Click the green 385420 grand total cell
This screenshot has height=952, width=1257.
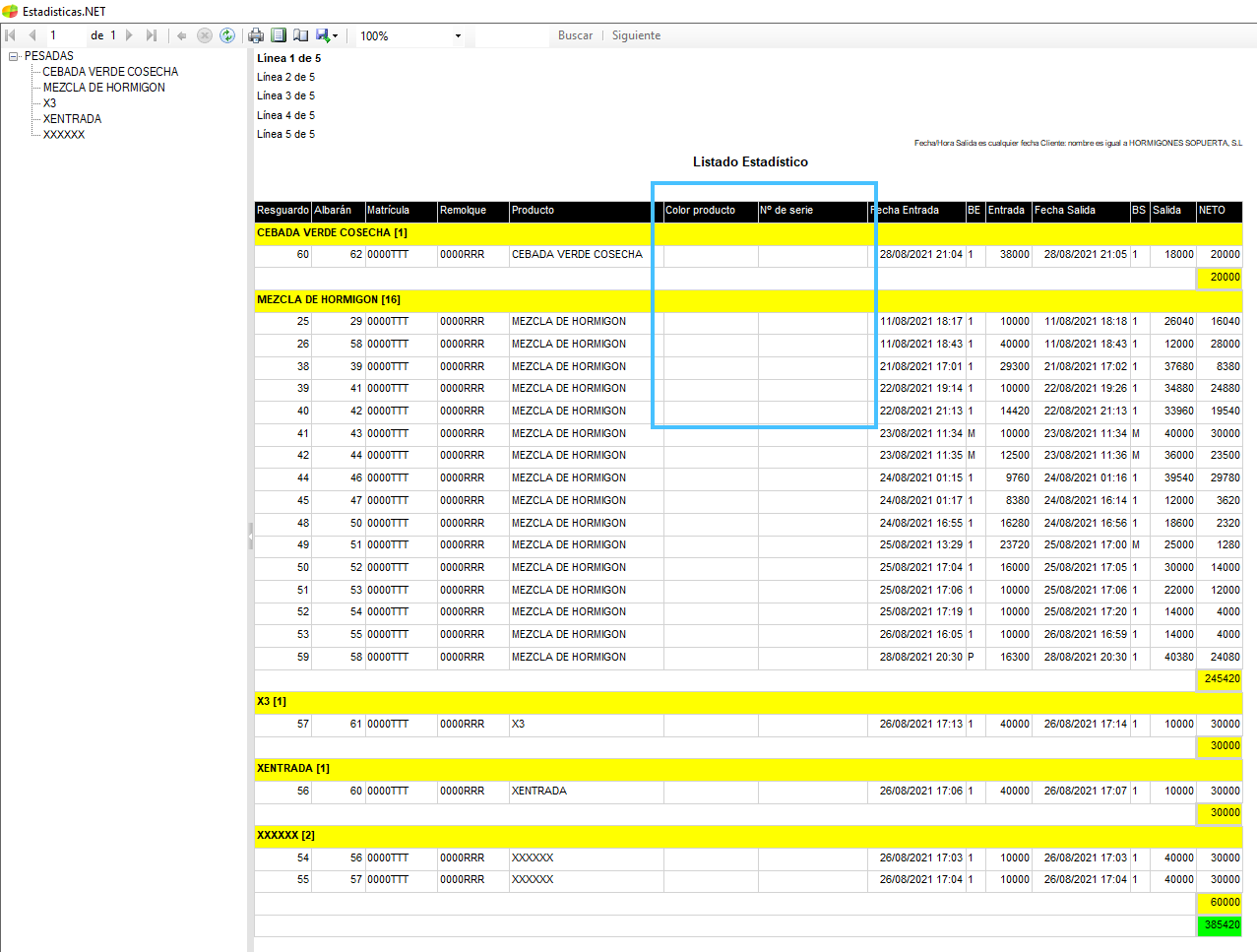coord(1220,925)
